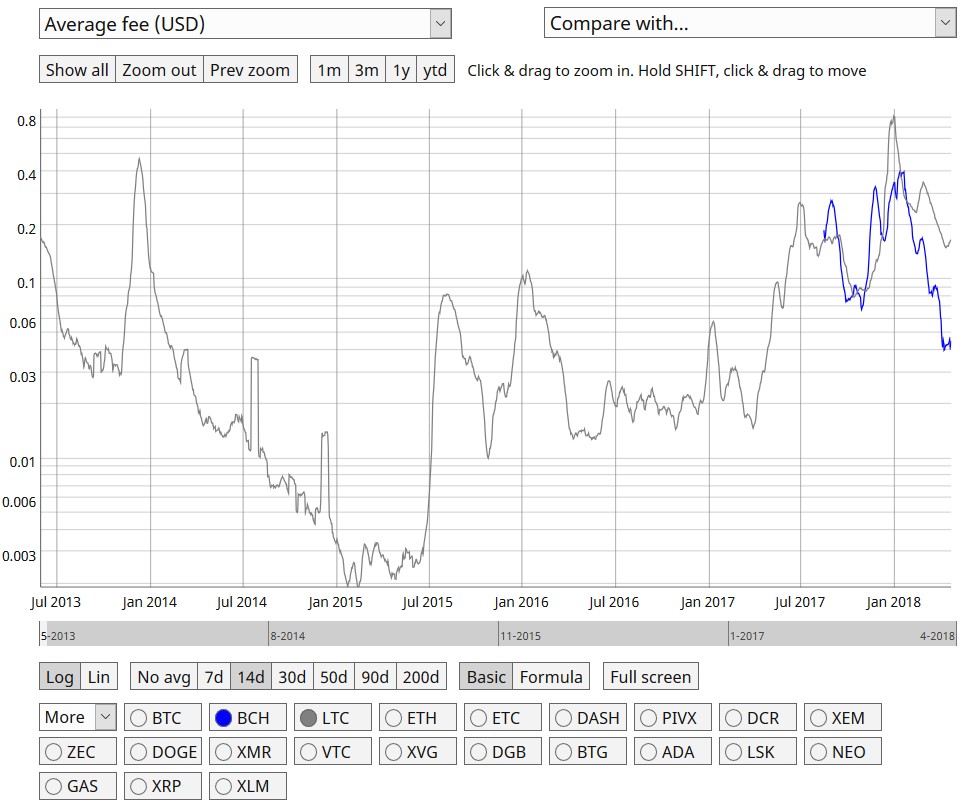
Task: Enable the BTC coin series
Action: tap(163, 717)
